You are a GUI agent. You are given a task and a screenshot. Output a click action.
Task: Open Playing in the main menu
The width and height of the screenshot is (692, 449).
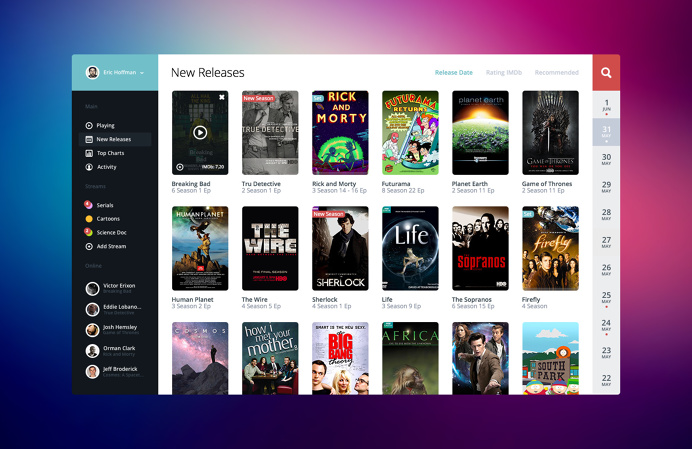click(x=105, y=125)
